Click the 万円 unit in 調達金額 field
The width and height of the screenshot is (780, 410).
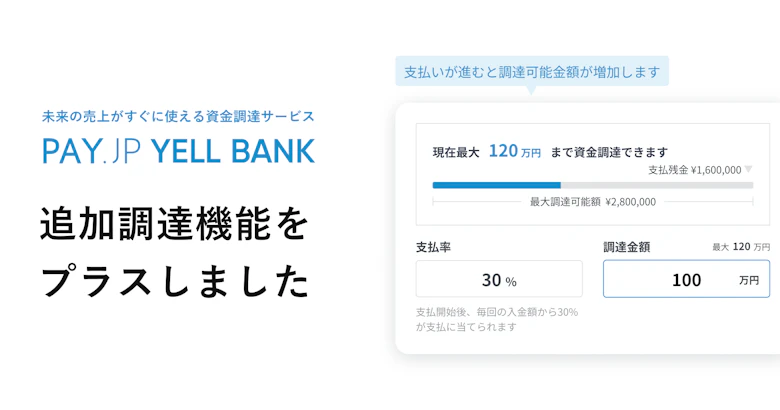(748, 281)
